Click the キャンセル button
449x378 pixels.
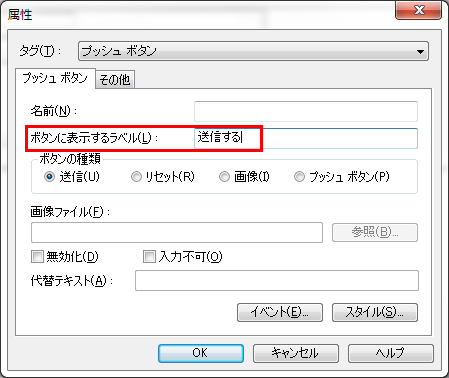pyautogui.click(x=296, y=353)
